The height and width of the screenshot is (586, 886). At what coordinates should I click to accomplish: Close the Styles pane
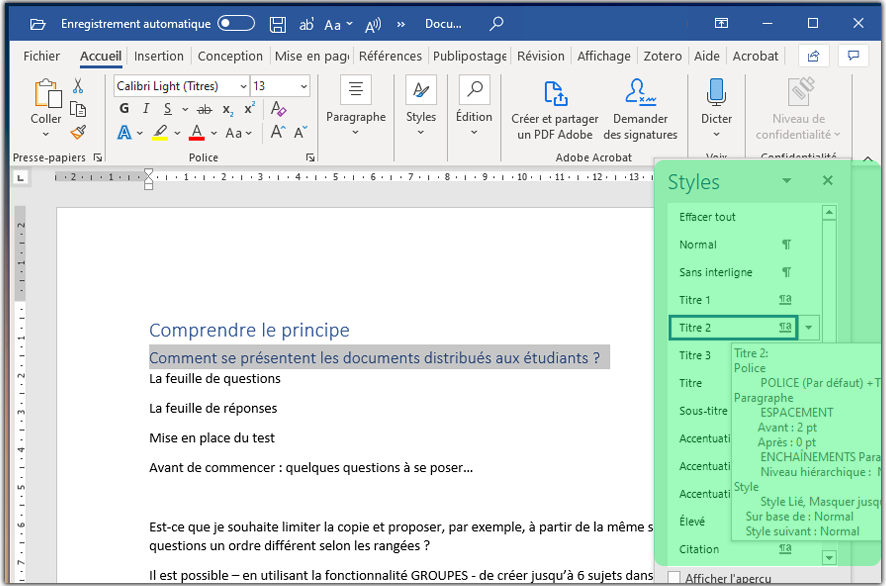[x=828, y=180]
